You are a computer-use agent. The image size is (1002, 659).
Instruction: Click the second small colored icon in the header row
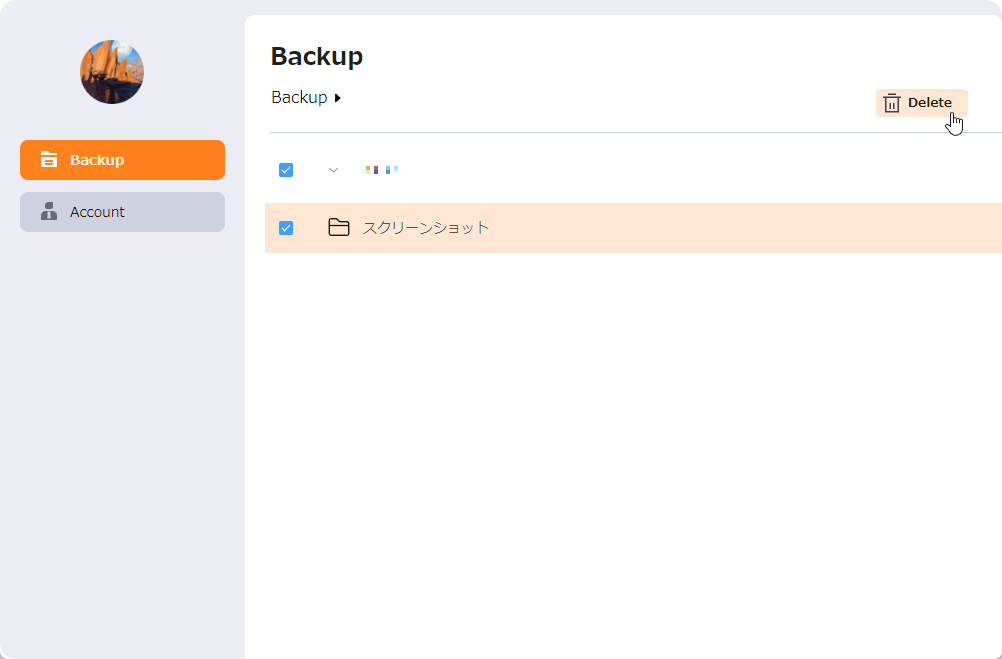(392, 169)
